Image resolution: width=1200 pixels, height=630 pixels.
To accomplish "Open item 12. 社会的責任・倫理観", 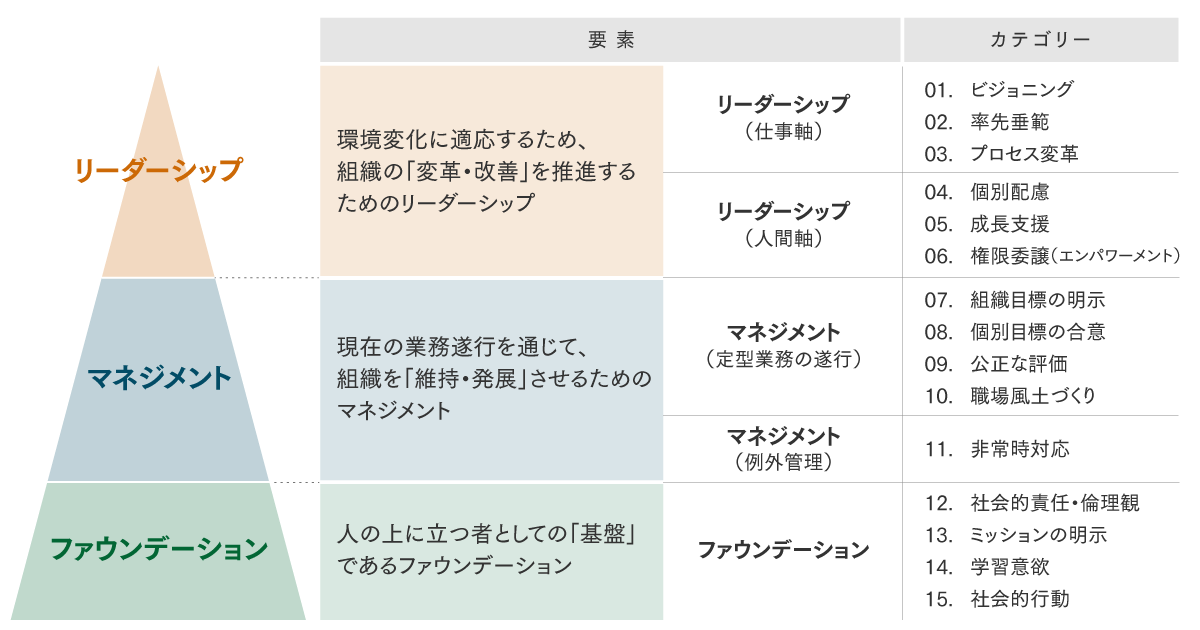I will tap(1032, 503).
